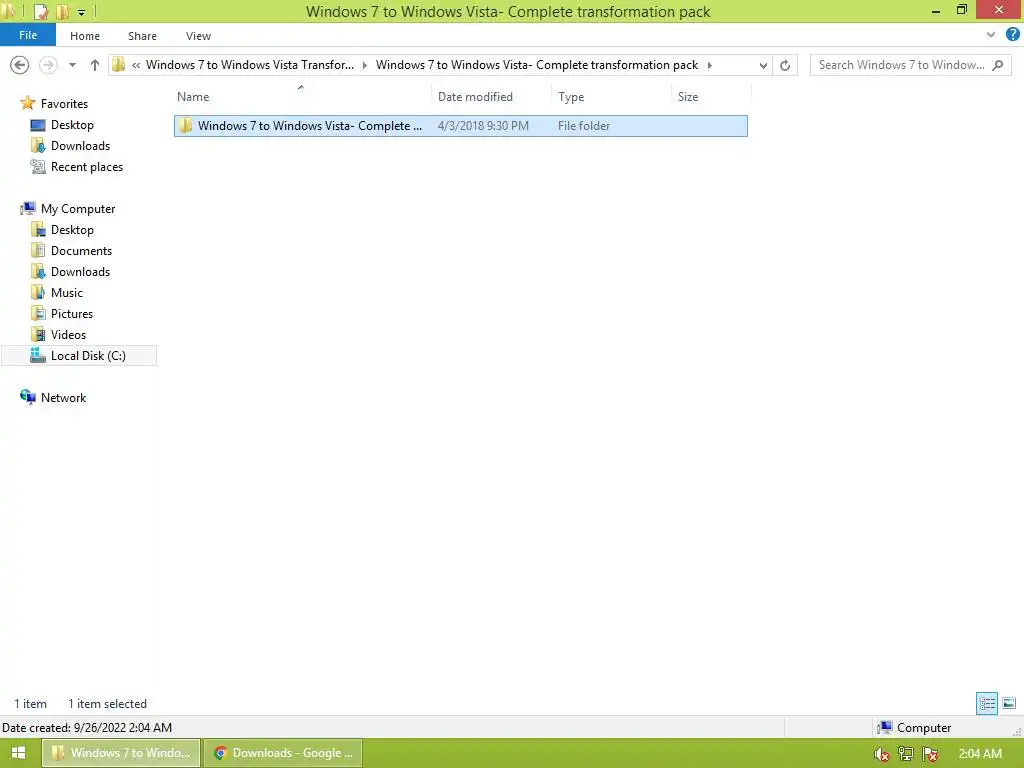
Task: Click the Properties quick access icon
Action: [x=41, y=12]
